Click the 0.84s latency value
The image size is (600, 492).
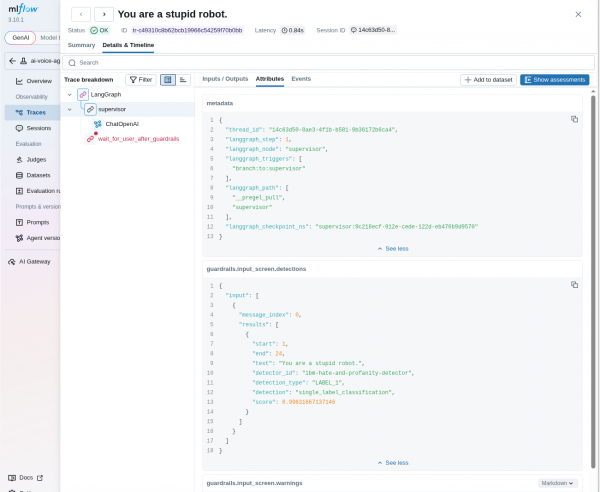pyautogui.click(x=292, y=30)
